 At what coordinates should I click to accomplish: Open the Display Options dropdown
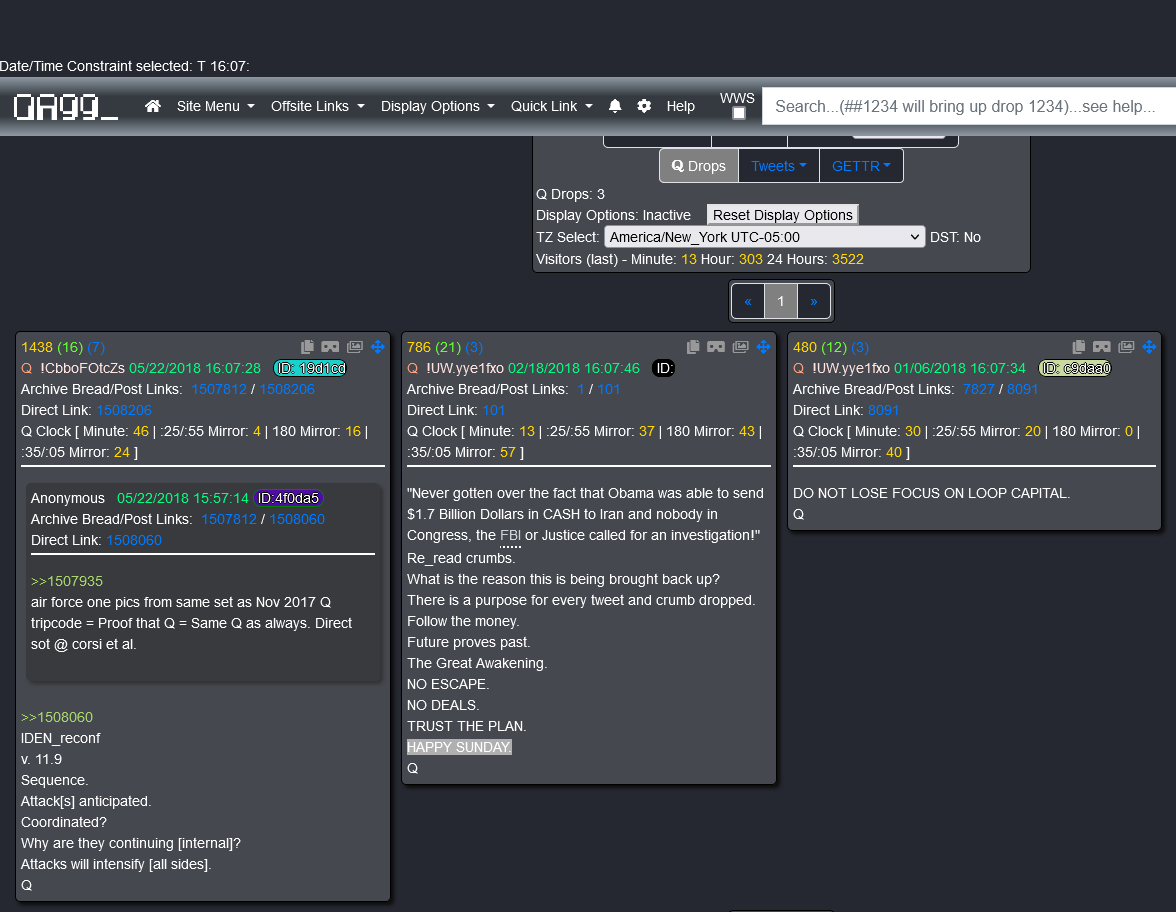[x=438, y=106]
